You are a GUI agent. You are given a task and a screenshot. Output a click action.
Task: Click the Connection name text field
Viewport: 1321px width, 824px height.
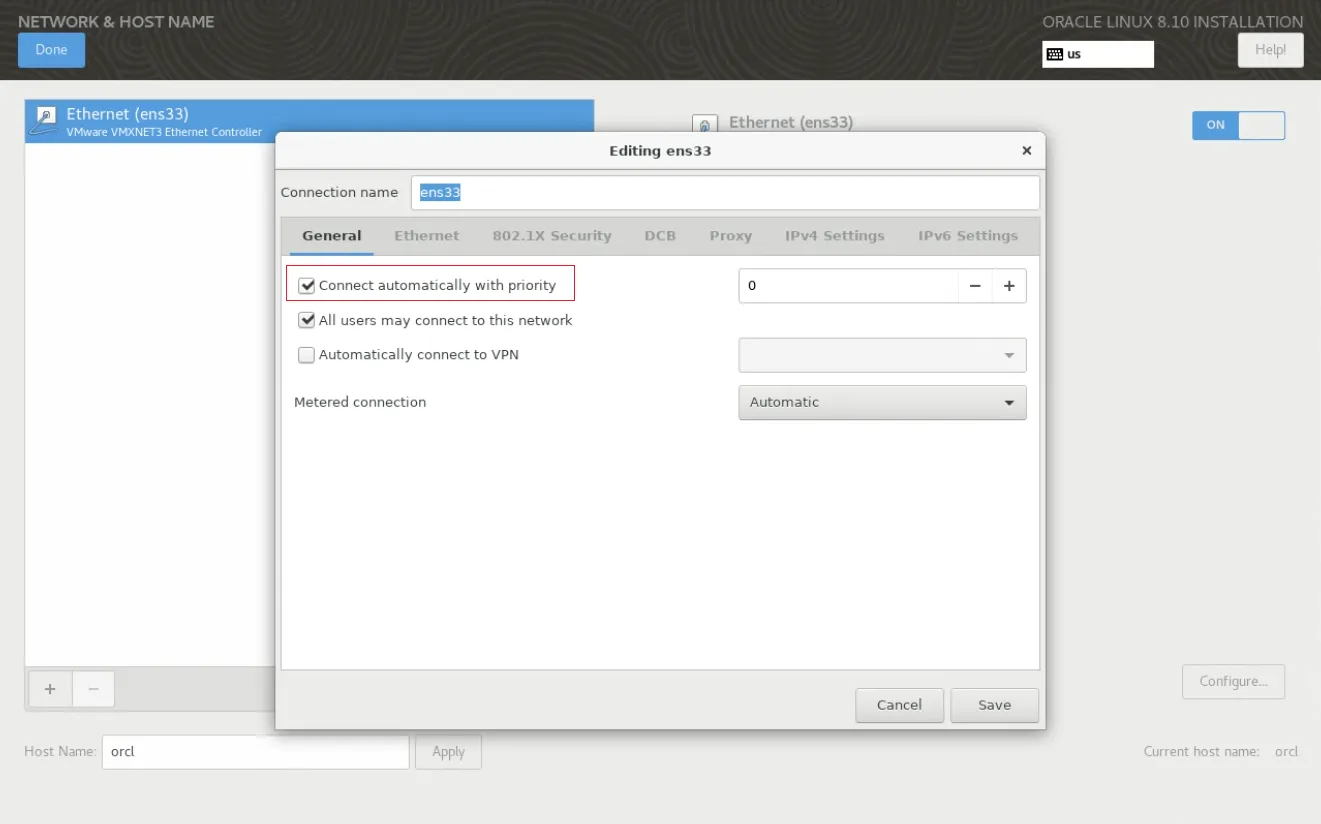pos(724,193)
